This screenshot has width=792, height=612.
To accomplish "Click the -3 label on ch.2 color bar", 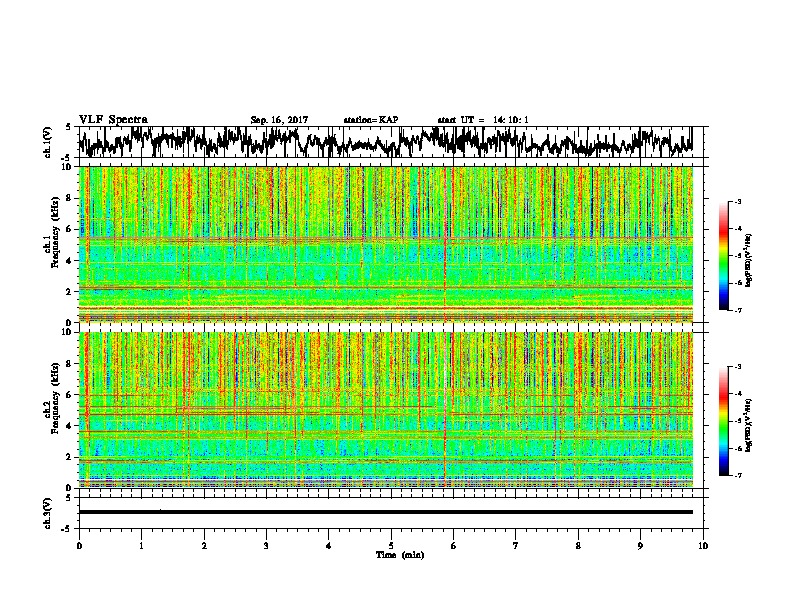I will tap(737, 367).
